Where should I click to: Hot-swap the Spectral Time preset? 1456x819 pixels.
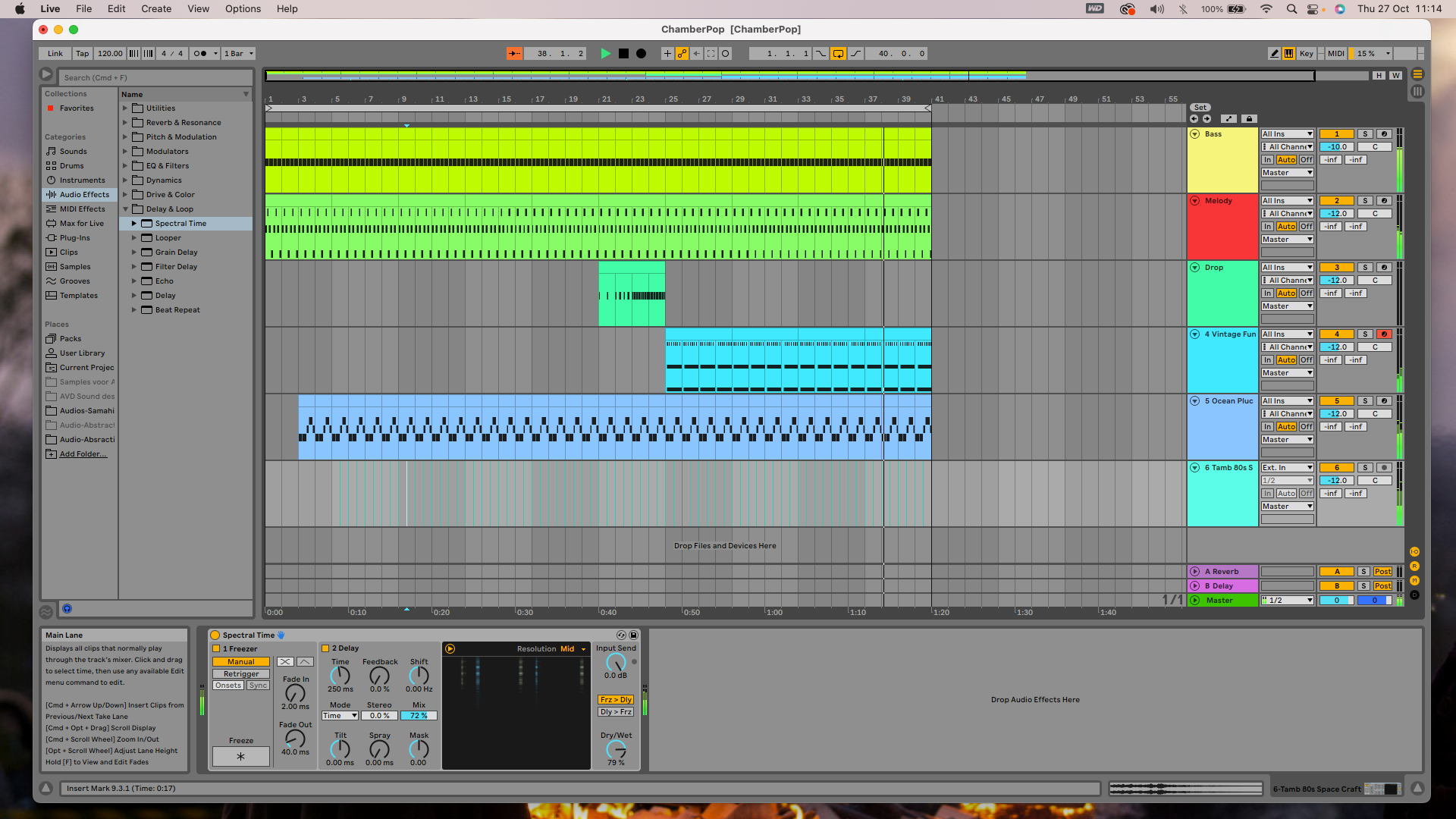[x=622, y=635]
